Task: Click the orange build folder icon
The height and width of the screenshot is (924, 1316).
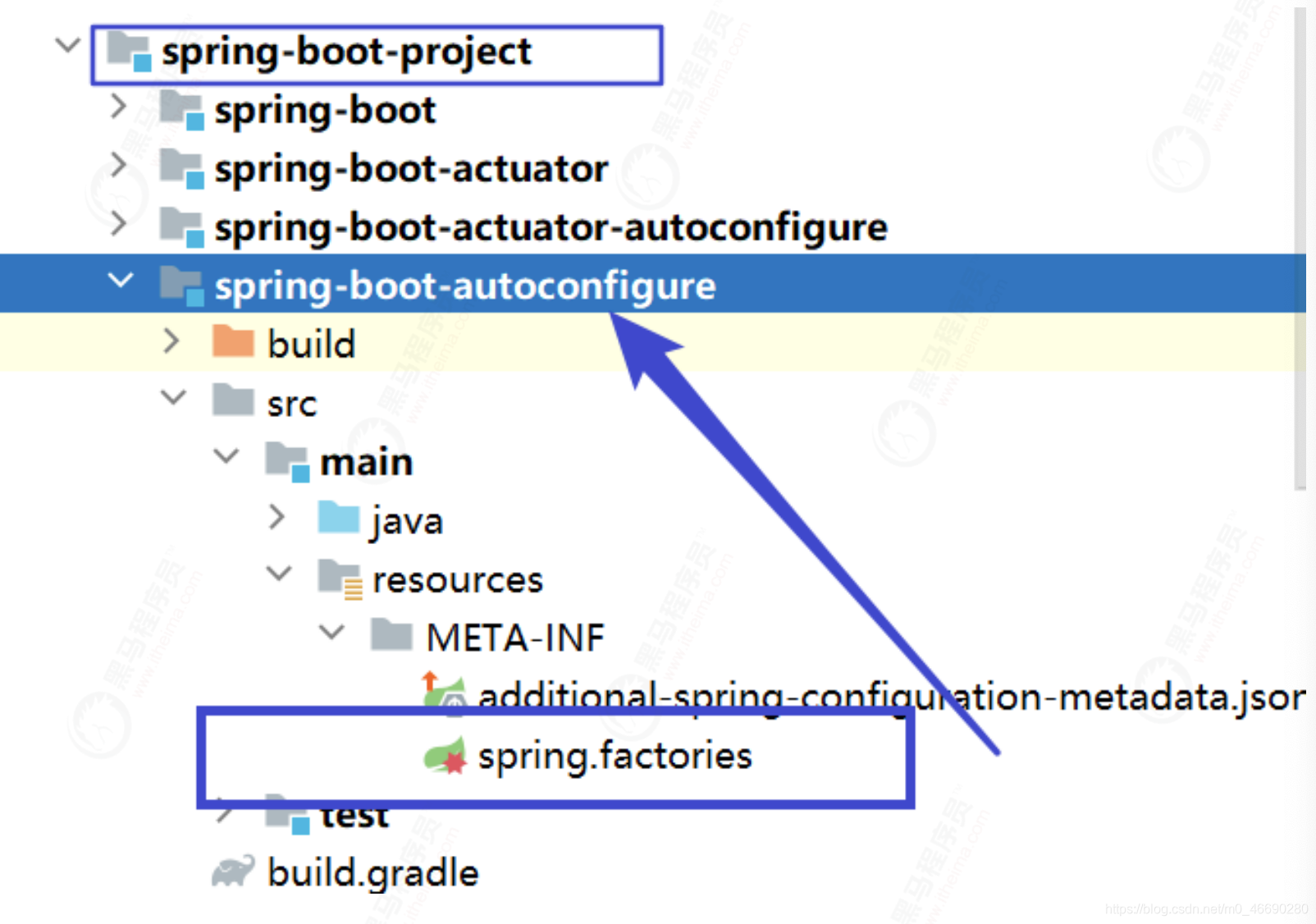Action: [233, 341]
